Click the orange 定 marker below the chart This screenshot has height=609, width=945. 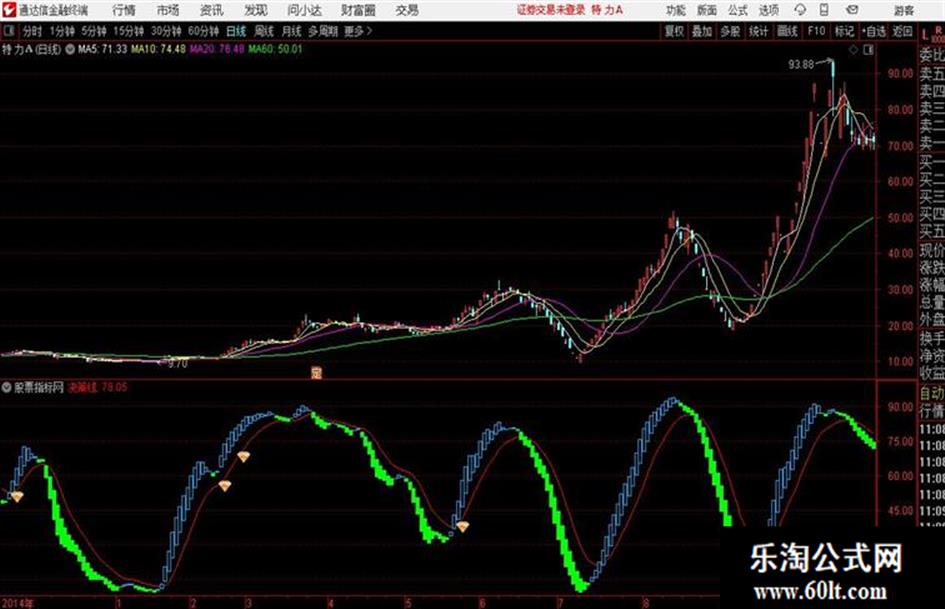click(x=316, y=373)
